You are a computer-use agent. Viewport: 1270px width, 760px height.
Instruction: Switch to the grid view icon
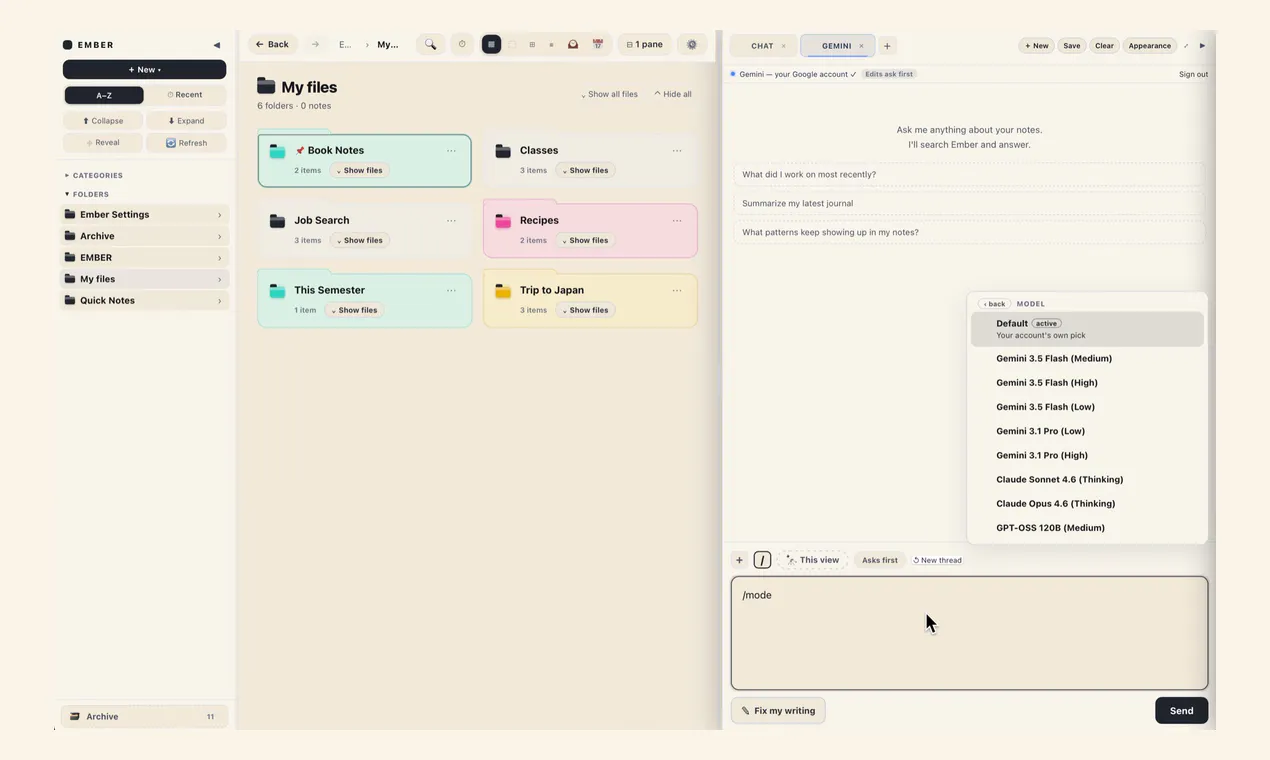click(532, 44)
